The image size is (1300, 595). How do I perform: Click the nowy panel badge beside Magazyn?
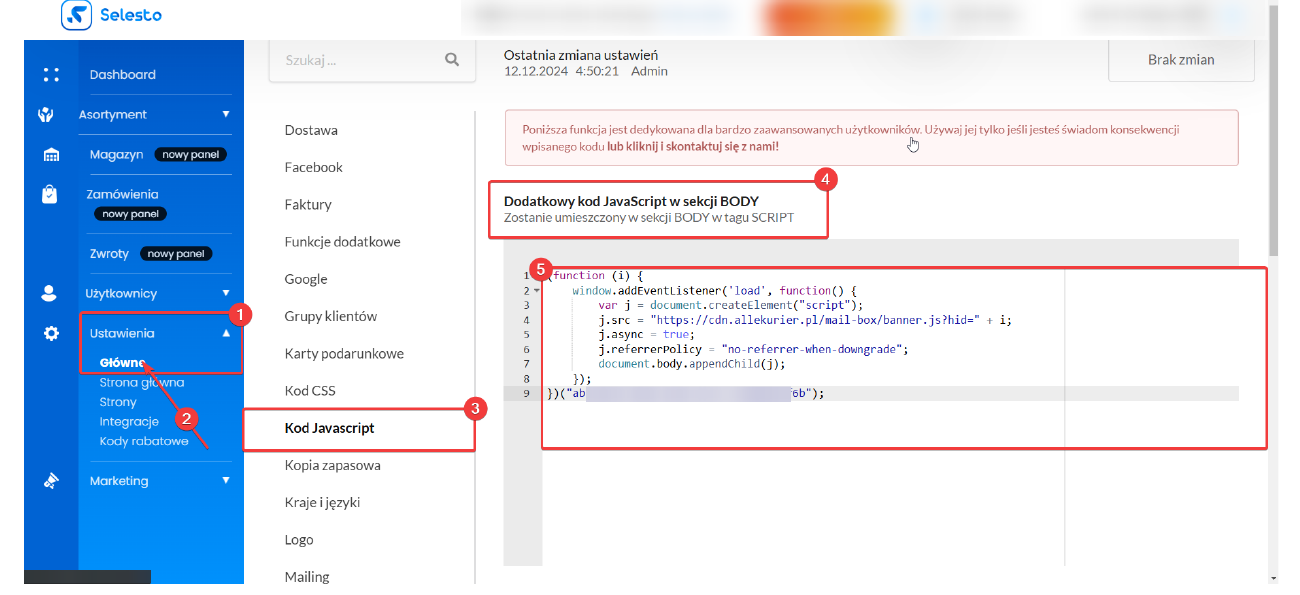[x=191, y=155]
